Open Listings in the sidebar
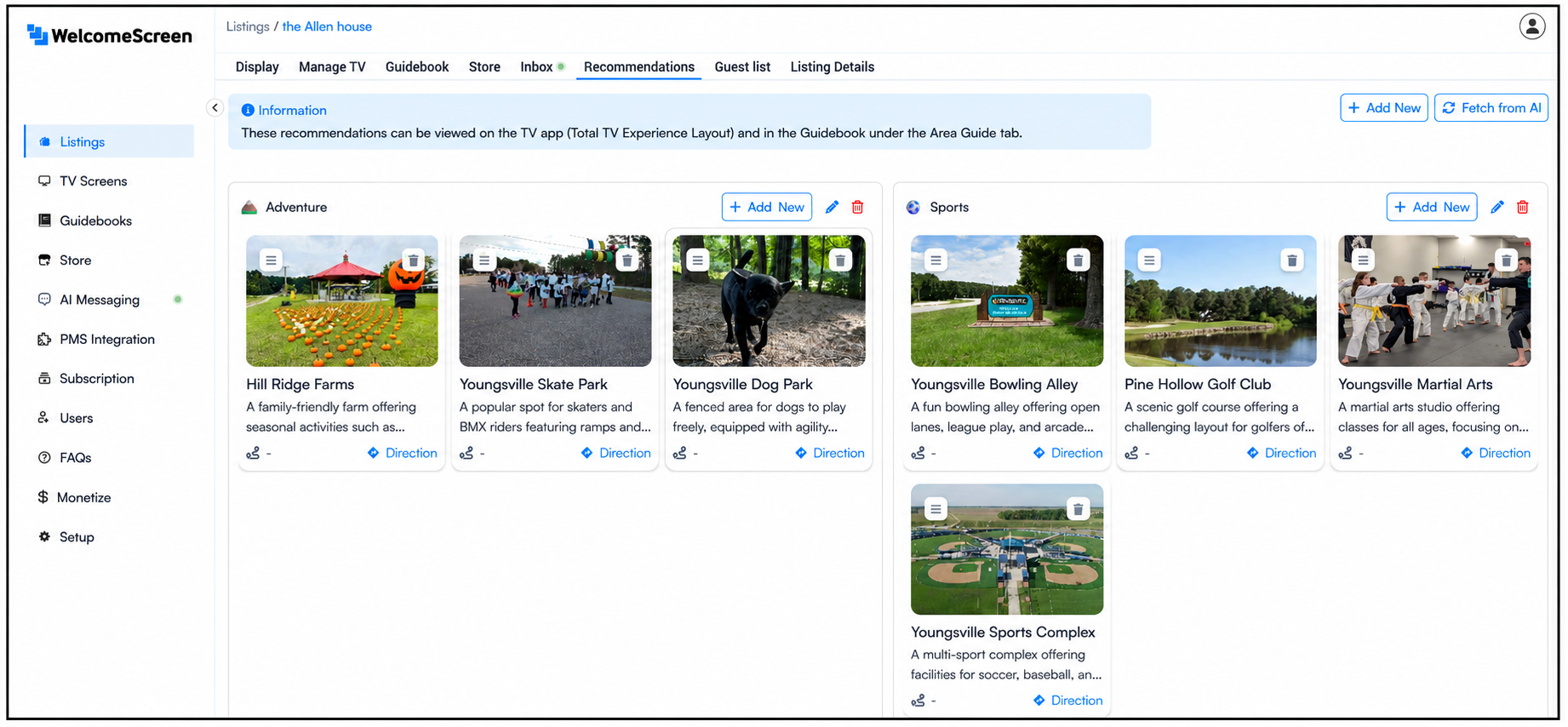This screenshot has width=1568, height=727. (110, 141)
